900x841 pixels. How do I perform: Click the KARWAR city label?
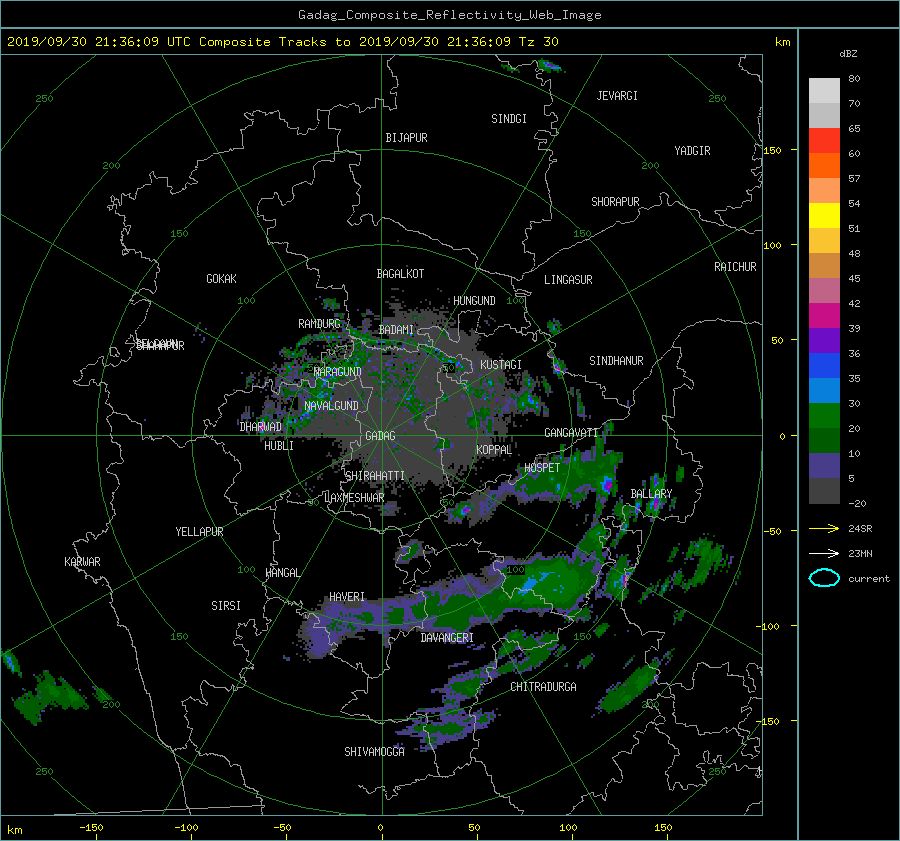[x=82, y=562]
